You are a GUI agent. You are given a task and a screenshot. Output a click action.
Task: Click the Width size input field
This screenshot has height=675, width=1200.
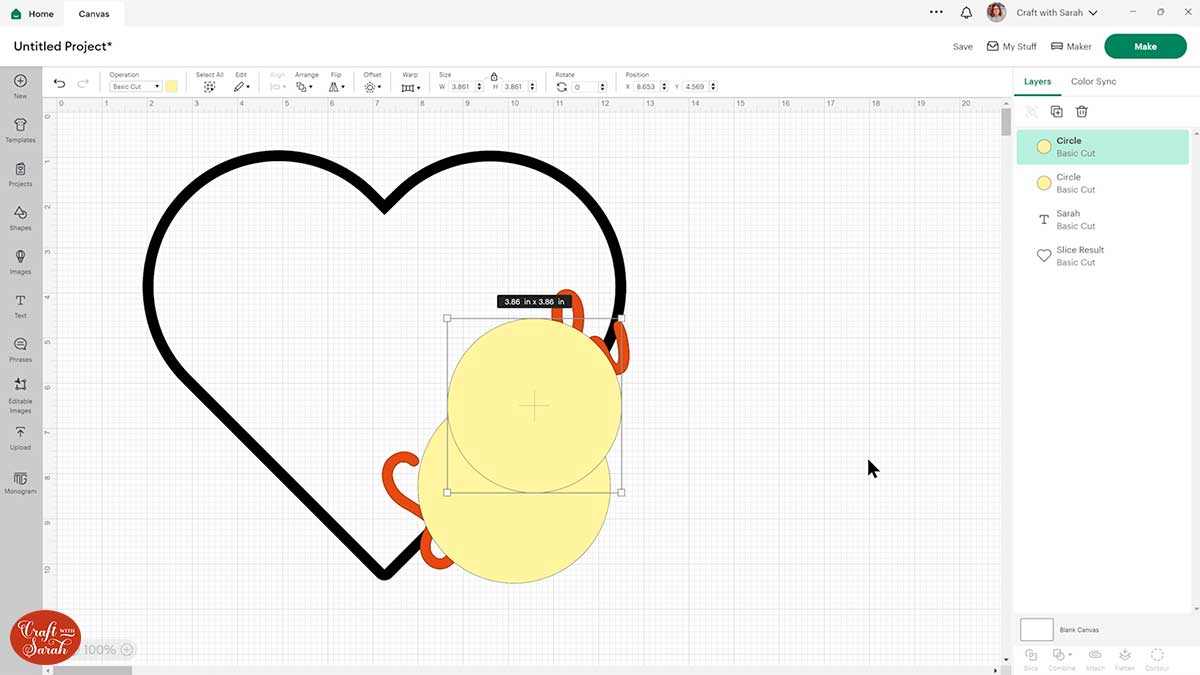(461, 87)
